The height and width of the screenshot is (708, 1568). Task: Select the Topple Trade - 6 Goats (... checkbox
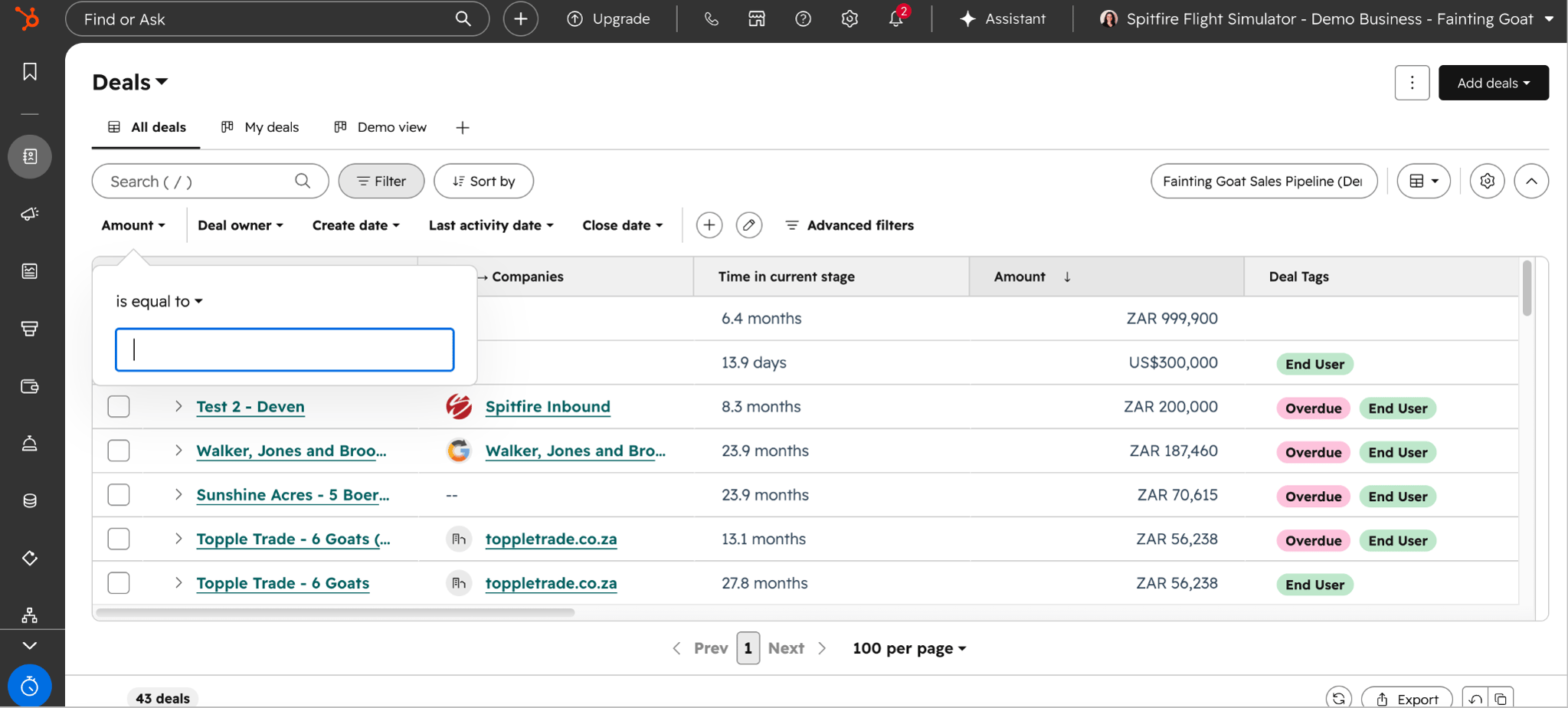tap(119, 539)
